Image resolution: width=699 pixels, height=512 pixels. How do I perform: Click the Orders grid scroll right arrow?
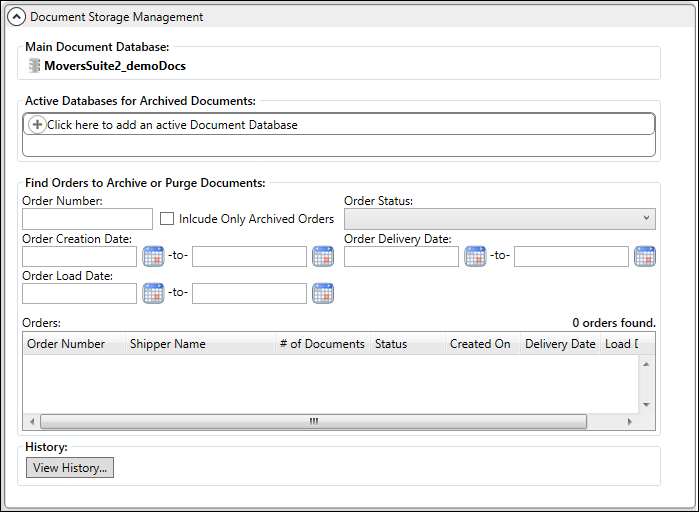pos(629,422)
